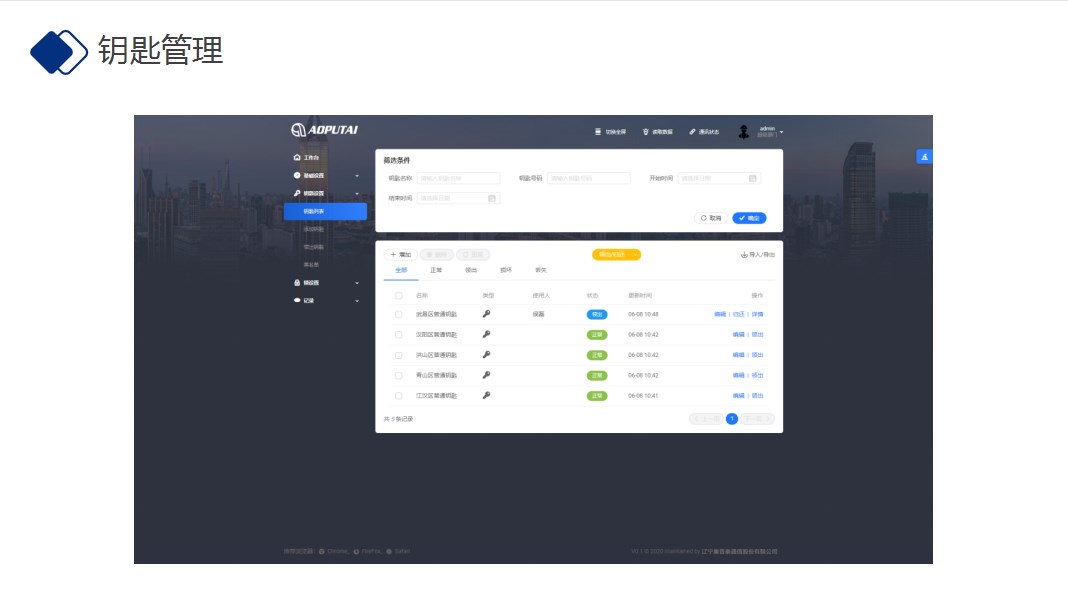
Task: Click update time 06-08 10:41
Action: (643, 396)
